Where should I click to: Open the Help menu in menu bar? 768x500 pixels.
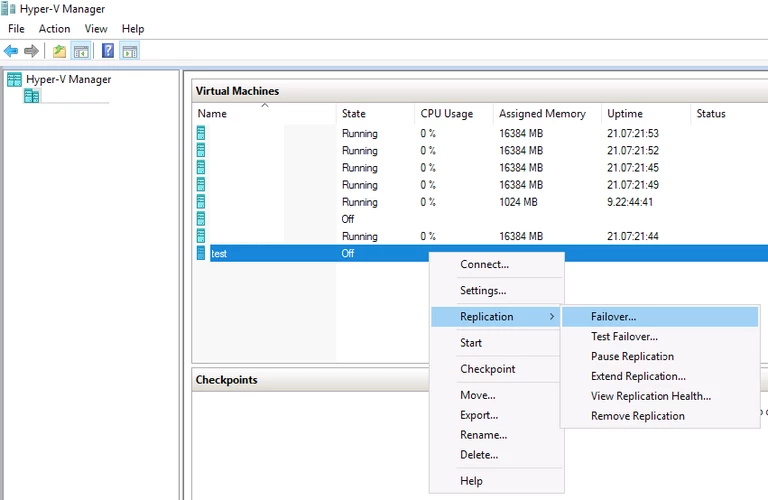[x=133, y=29]
